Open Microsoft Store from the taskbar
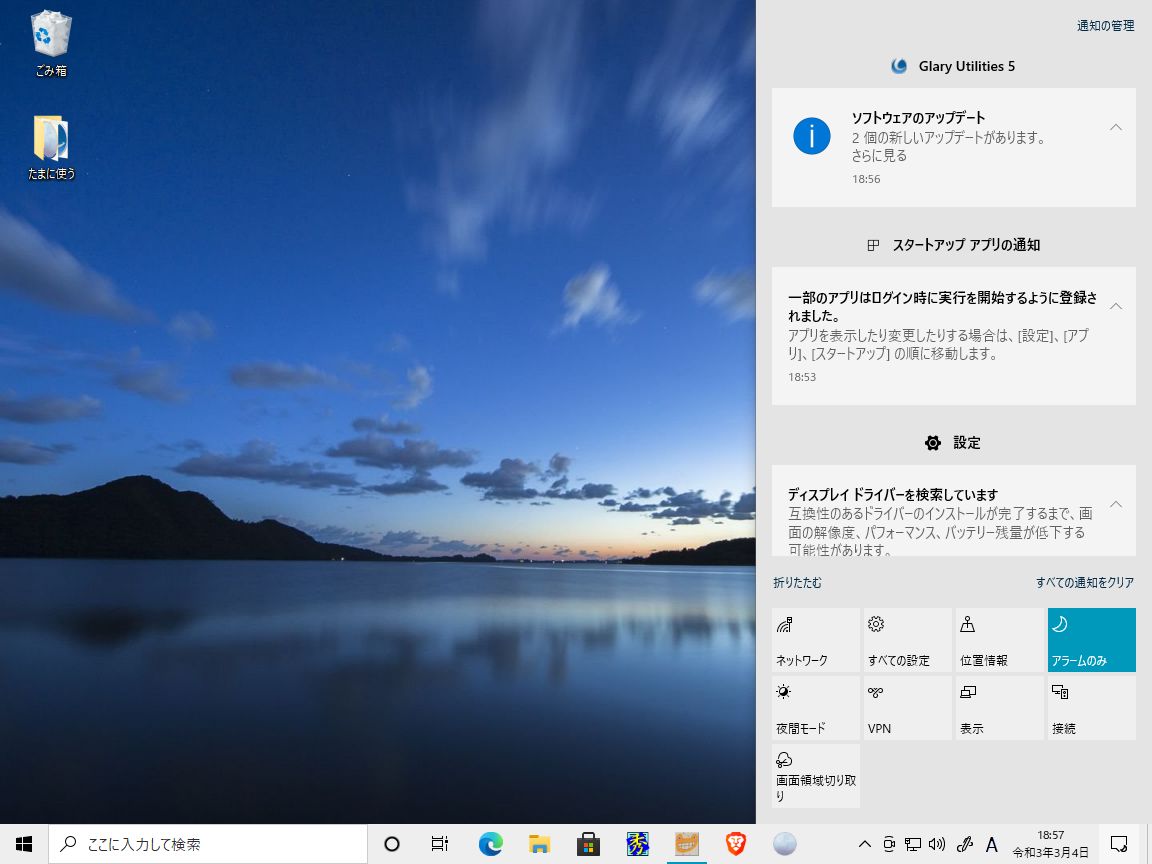The image size is (1152, 864). [x=588, y=844]
